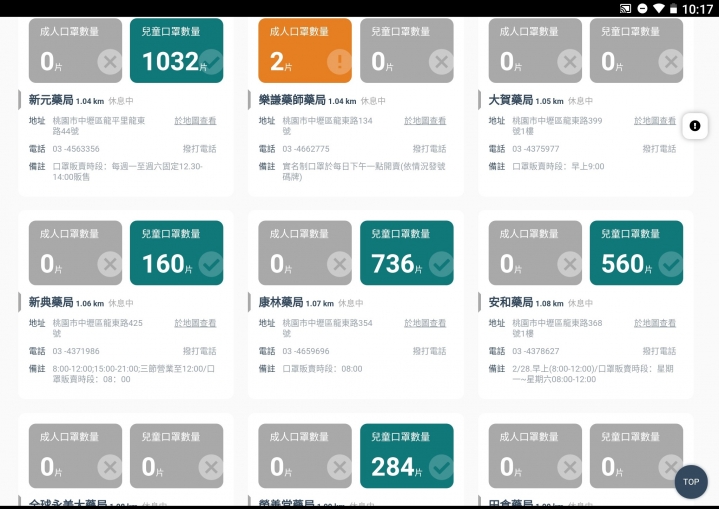Tap 大賀藥局 note 早上9:00

tap(558, 166)
